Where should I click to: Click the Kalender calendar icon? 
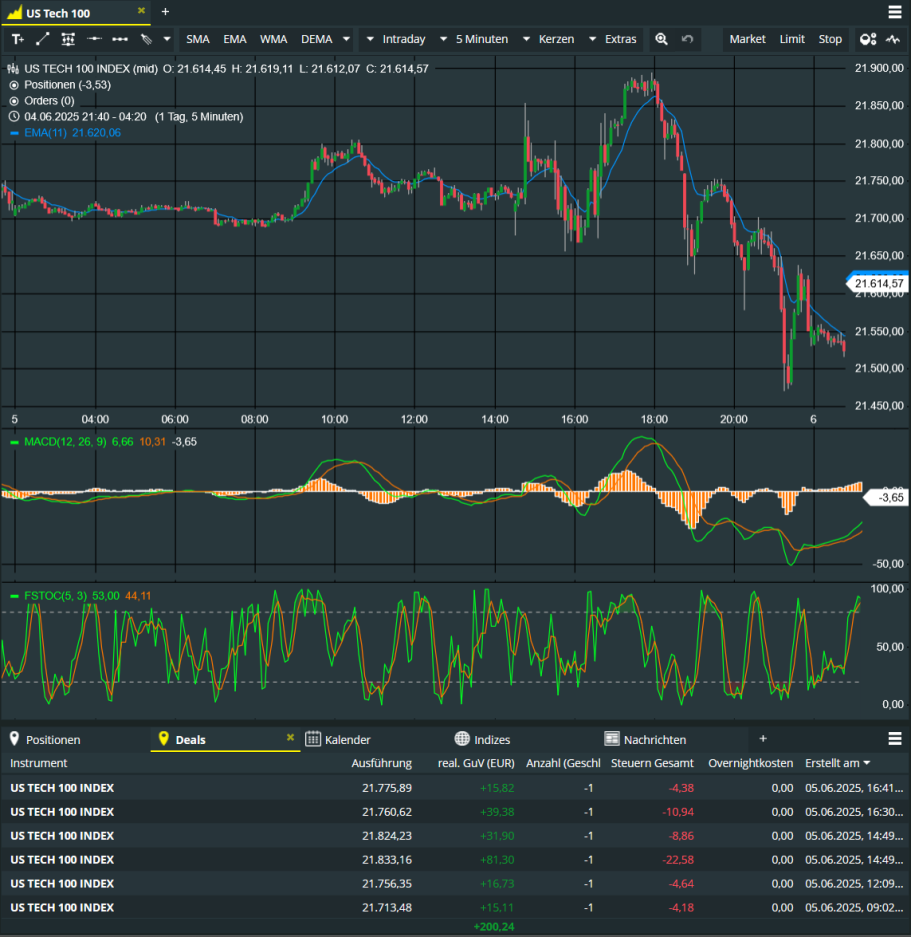pos(313,739)
